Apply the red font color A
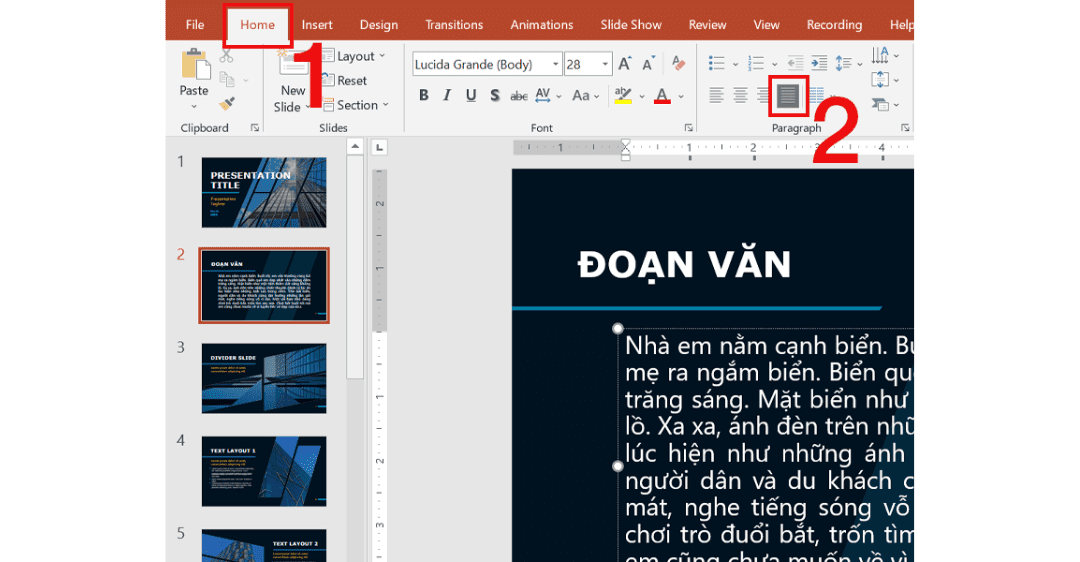1080x562 pixels. click(x=662, y=96)
